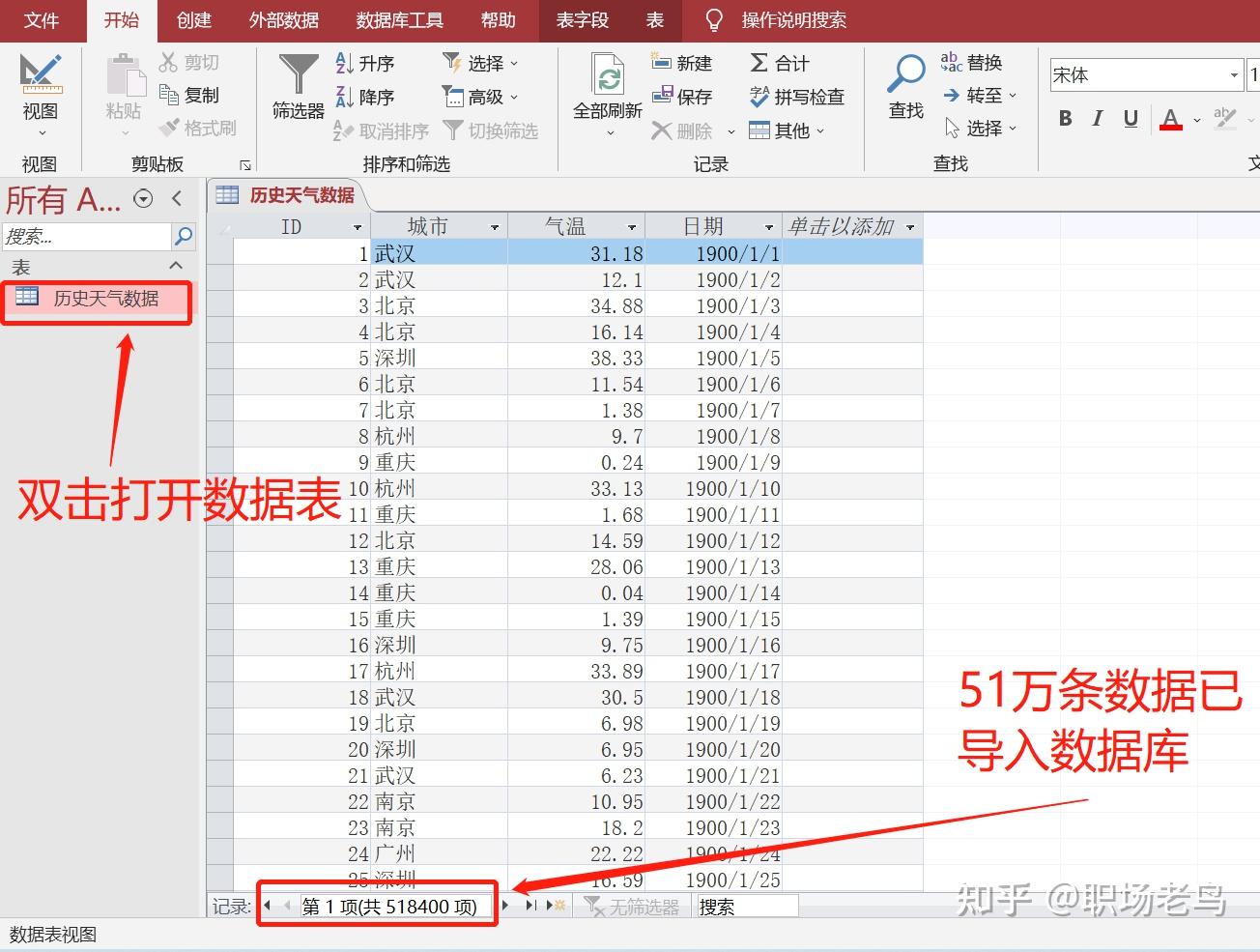Toggle underline formatting

pyautogui.click(x=1130, y=118)
